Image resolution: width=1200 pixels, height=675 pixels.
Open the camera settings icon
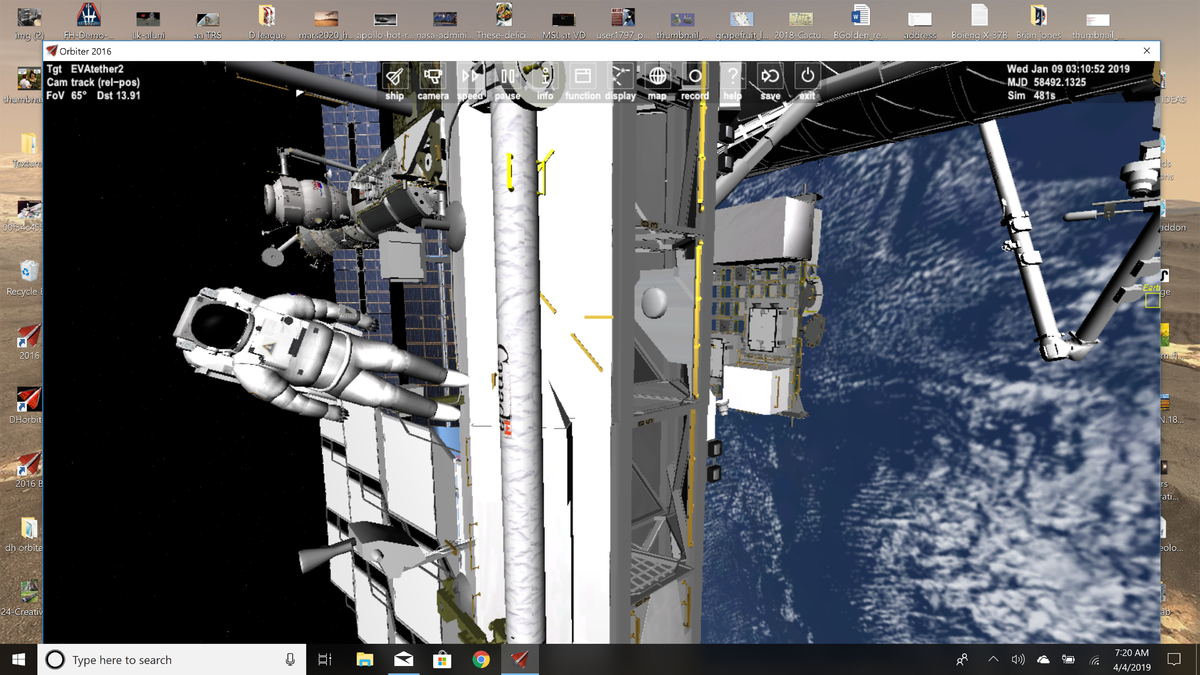pos(432,77)
